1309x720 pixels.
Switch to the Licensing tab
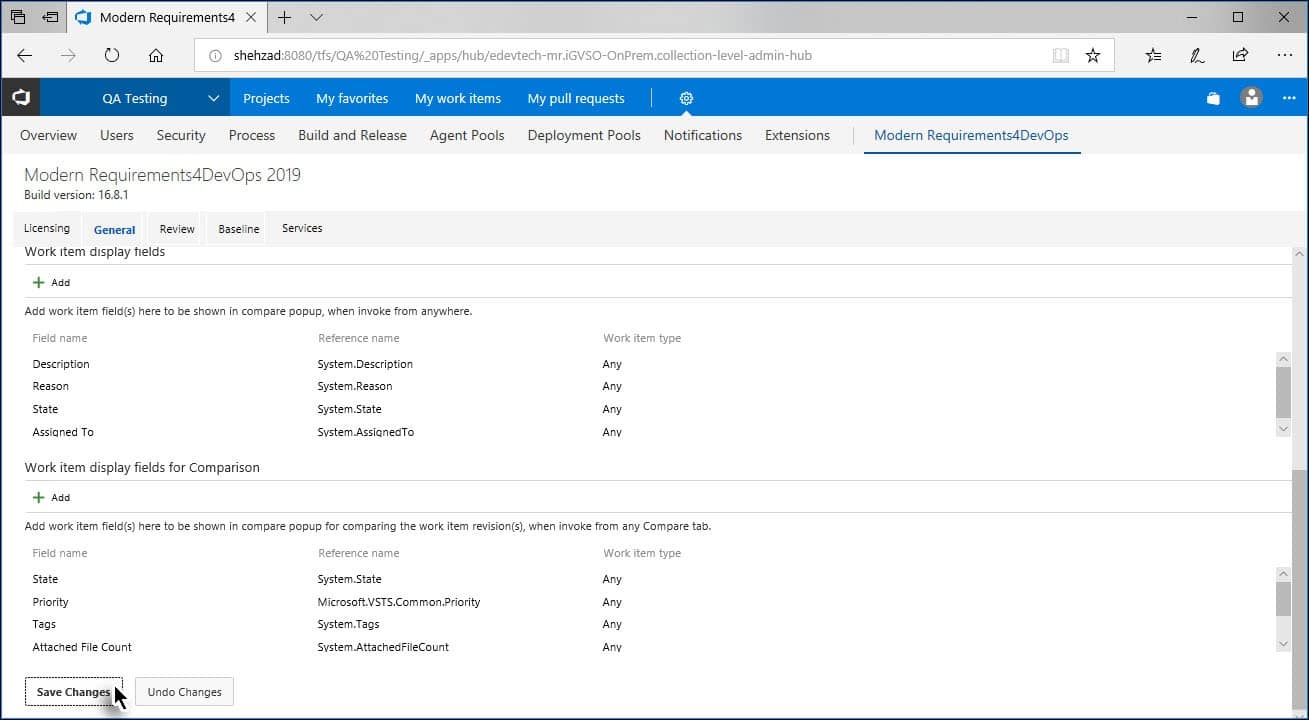click(x=47, y=228)
